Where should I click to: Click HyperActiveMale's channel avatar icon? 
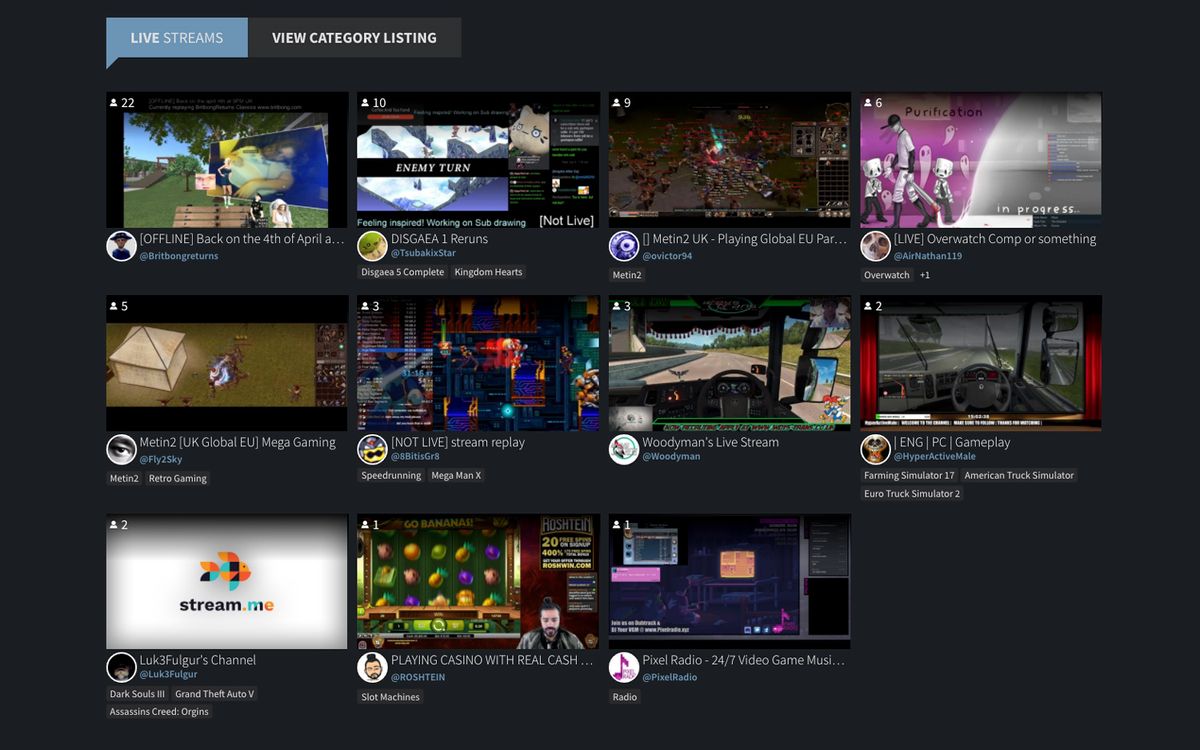coord(875,450)
